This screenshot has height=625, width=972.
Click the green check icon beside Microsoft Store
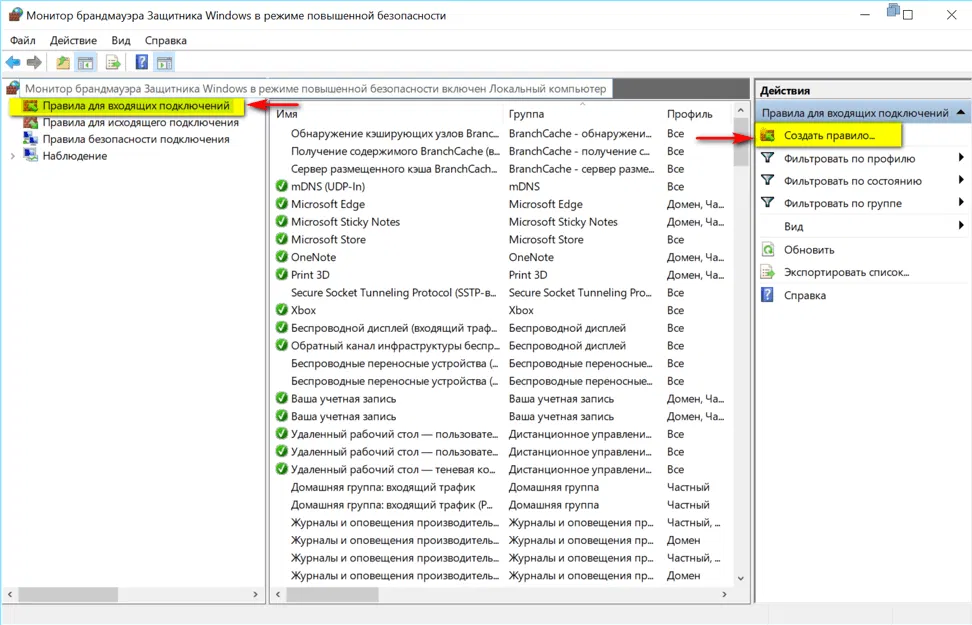[281, 239]
